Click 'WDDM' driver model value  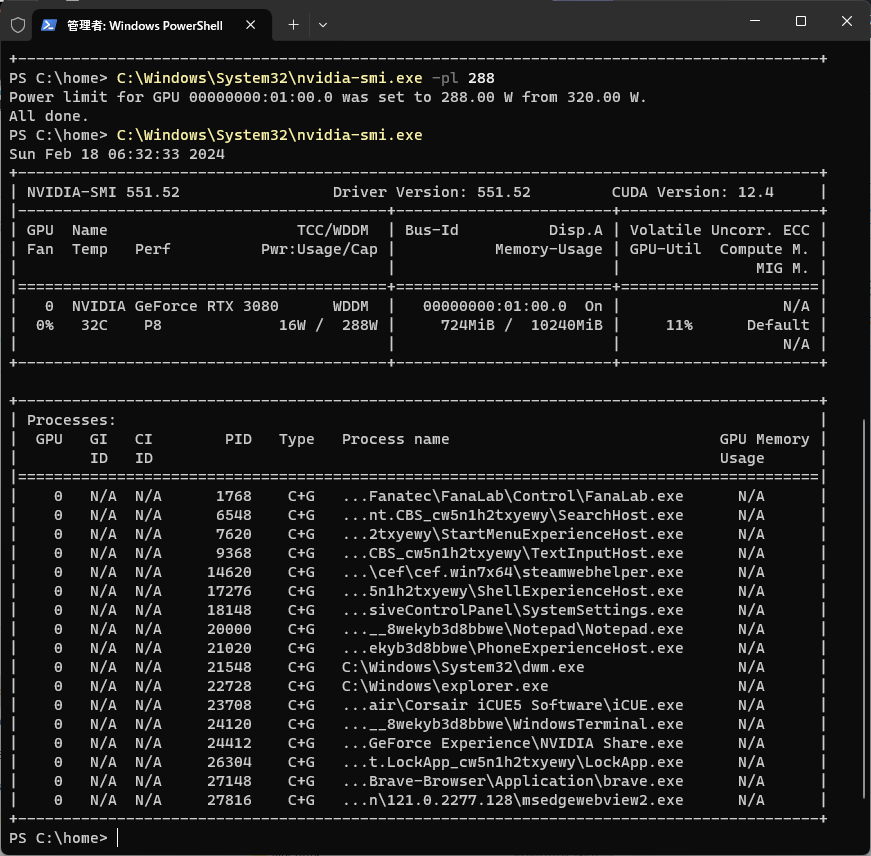[x=351, y=306]
